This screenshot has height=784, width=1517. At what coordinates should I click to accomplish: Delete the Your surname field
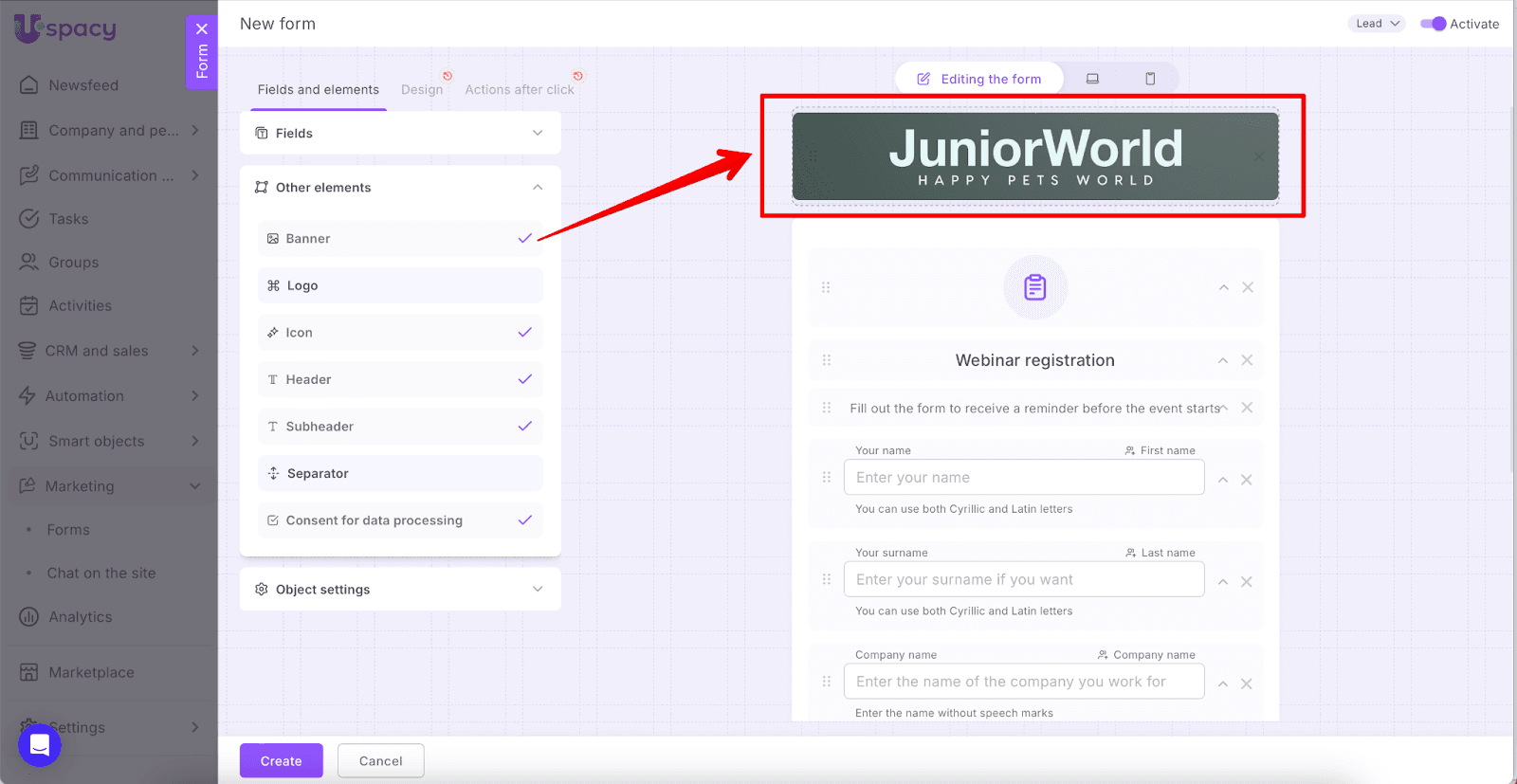pyautogui.click(x=1247, y=582)
